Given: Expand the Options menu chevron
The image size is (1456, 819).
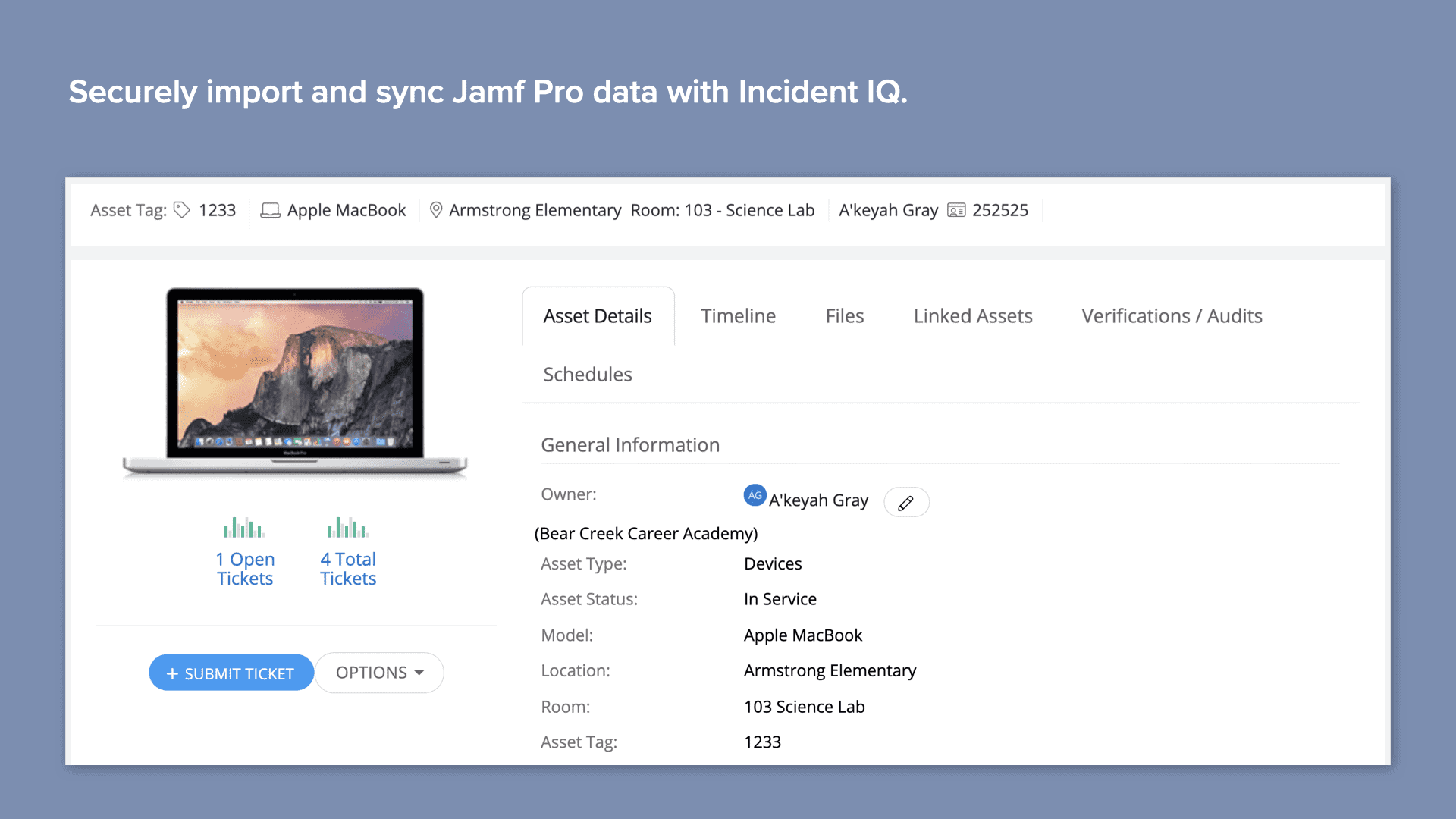Looking at the screenshot, I should pyautogui.click(x=420, y=673).
